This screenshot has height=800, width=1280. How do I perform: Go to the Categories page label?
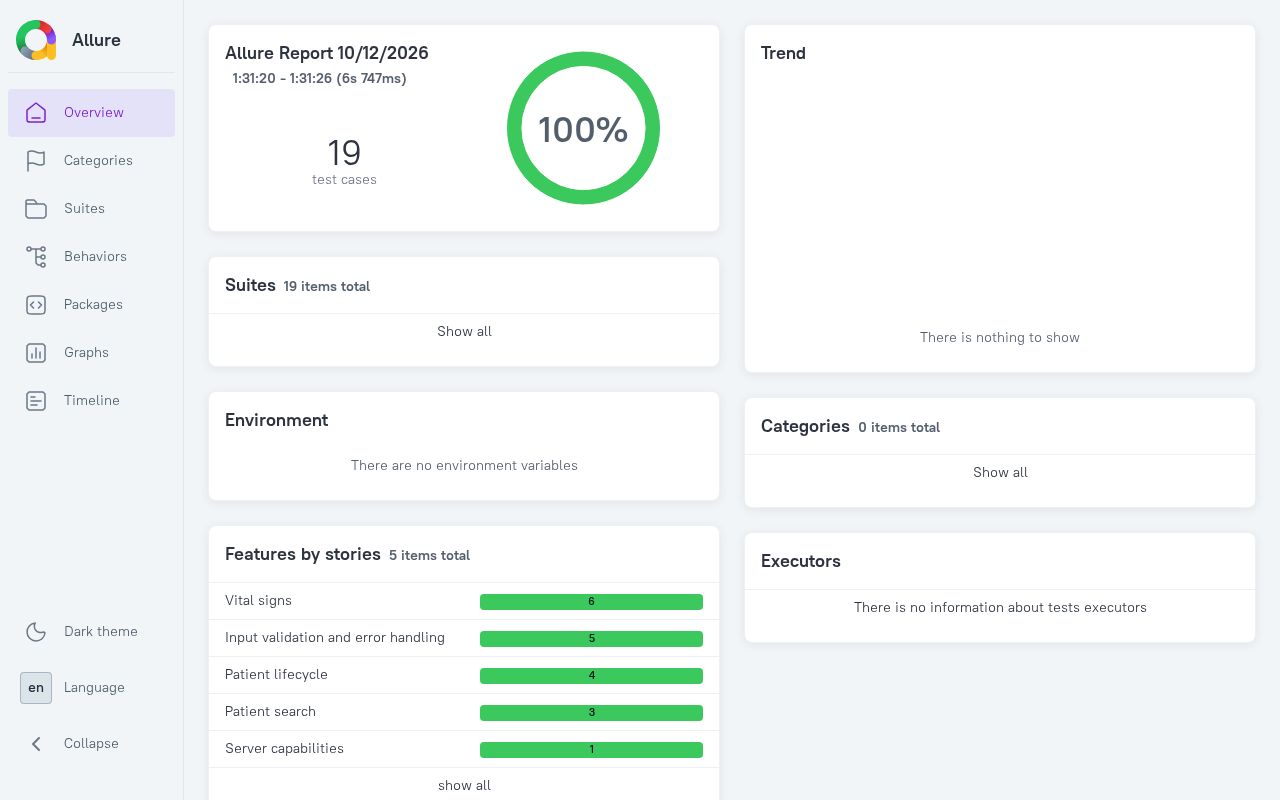98,160
